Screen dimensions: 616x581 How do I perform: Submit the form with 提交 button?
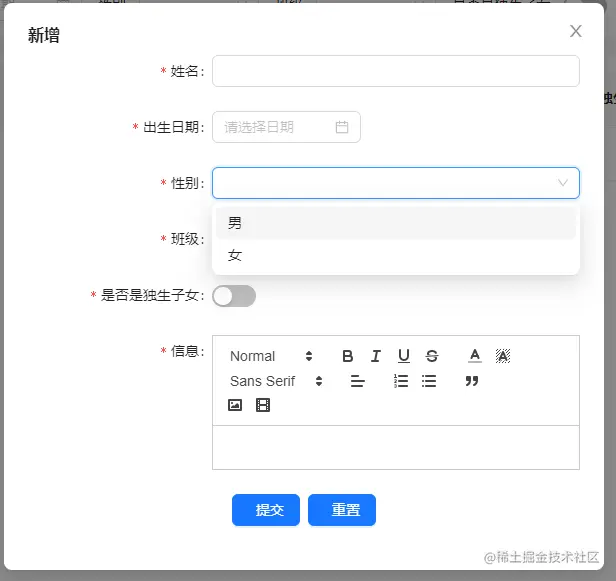point(266,510)
